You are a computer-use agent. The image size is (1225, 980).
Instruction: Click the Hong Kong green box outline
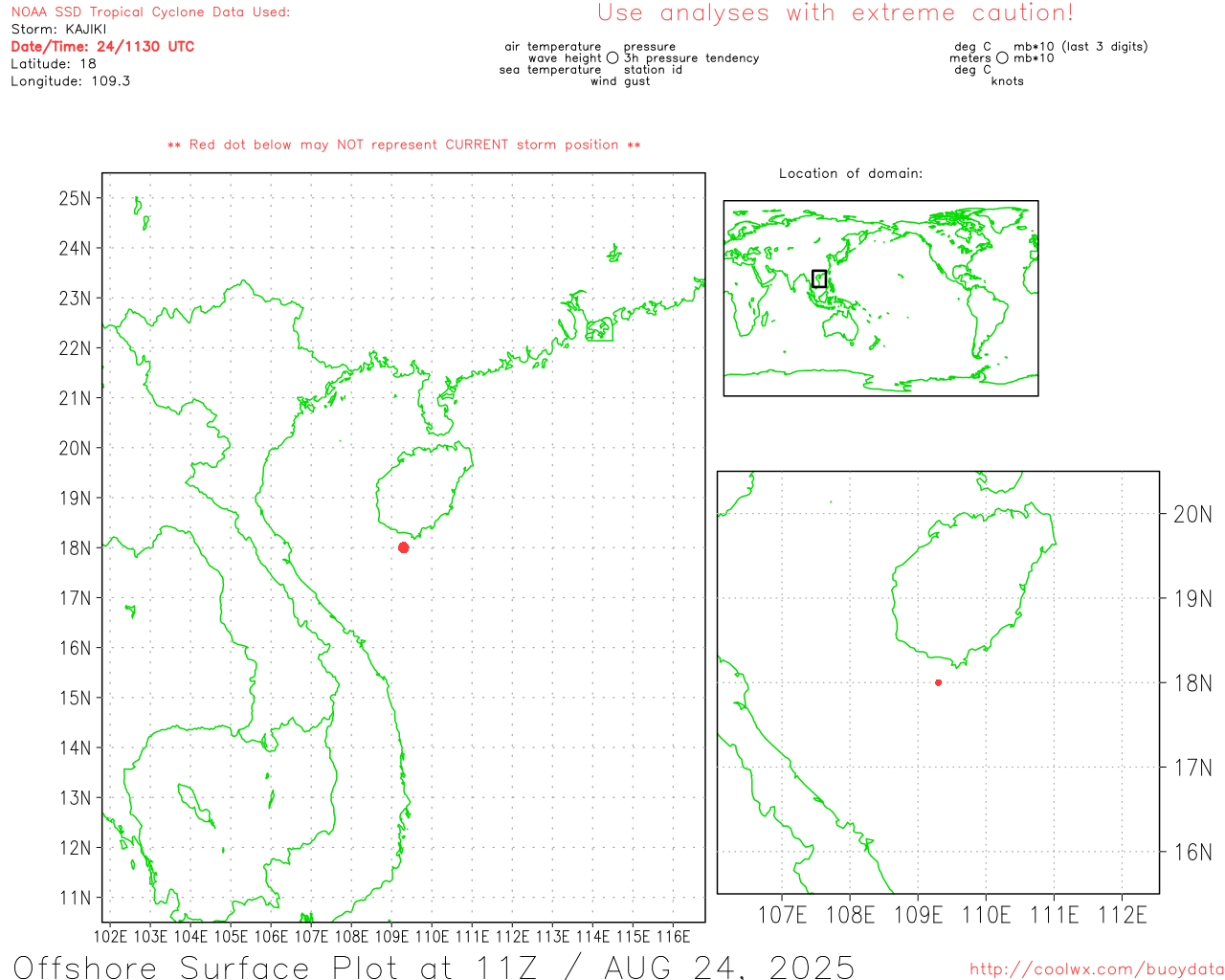(600, 330)
